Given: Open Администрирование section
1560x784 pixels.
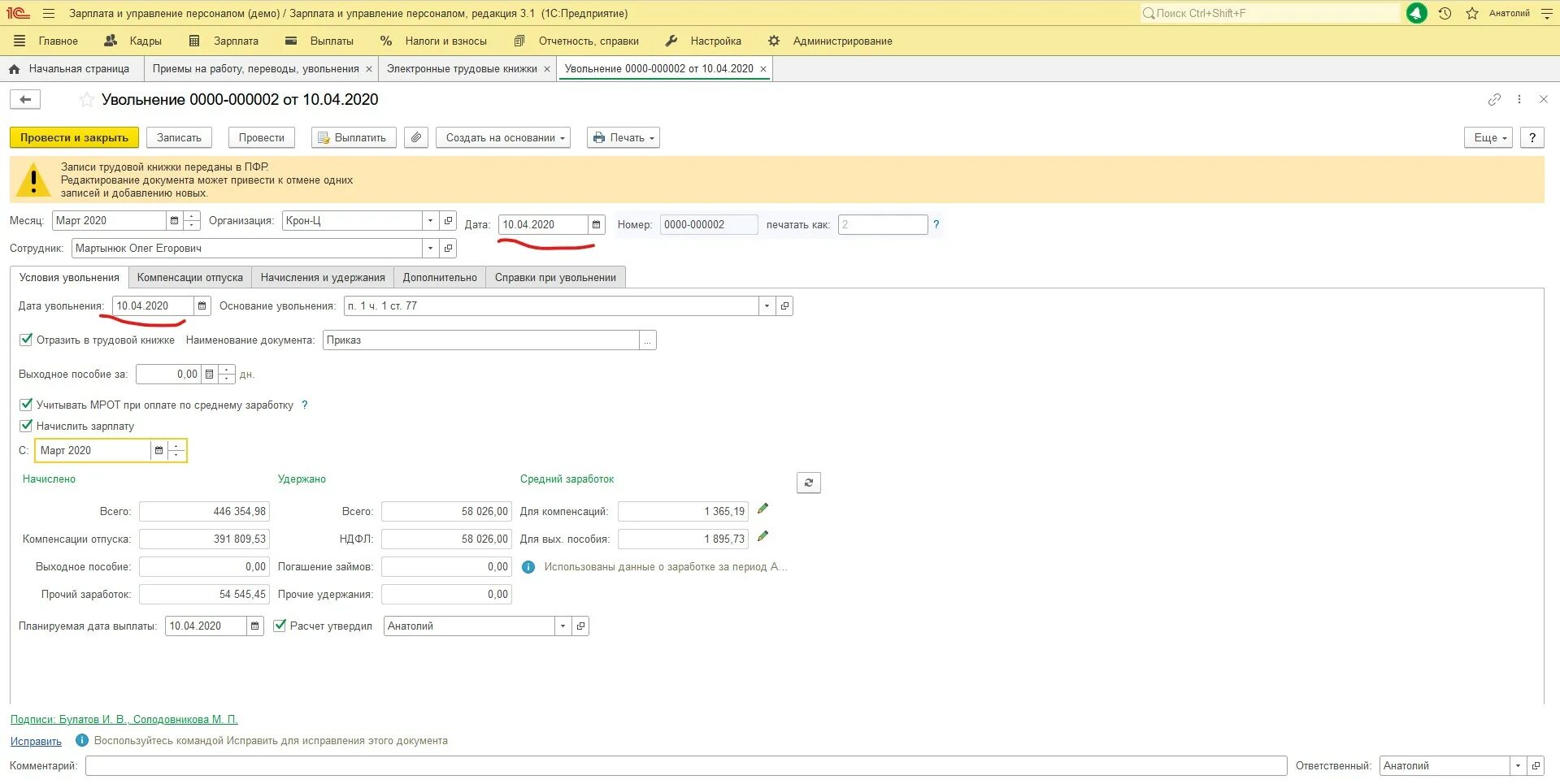Looking at the screenshot, I should click(x=830, y=41).
